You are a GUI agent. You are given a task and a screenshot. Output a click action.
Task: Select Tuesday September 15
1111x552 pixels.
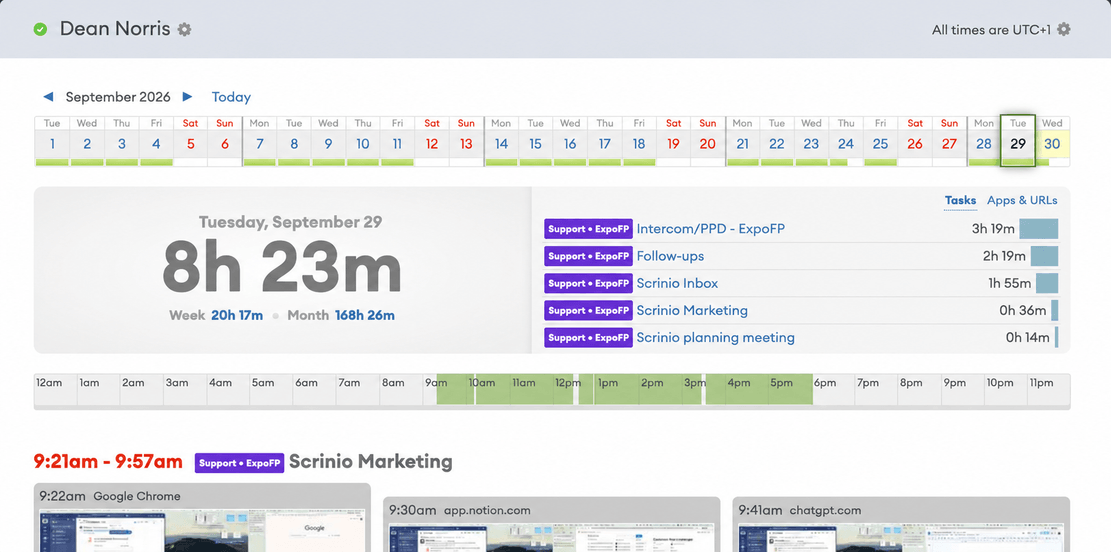coord(536,141)
